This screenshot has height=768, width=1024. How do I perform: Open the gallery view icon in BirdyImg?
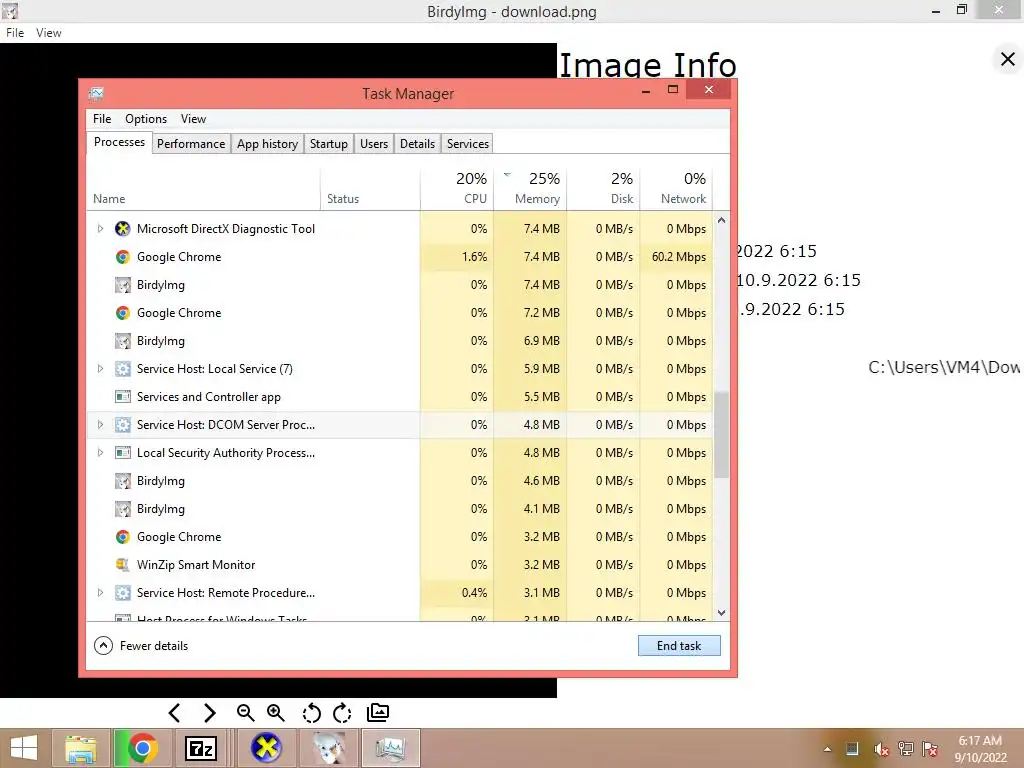pos(378,712)
